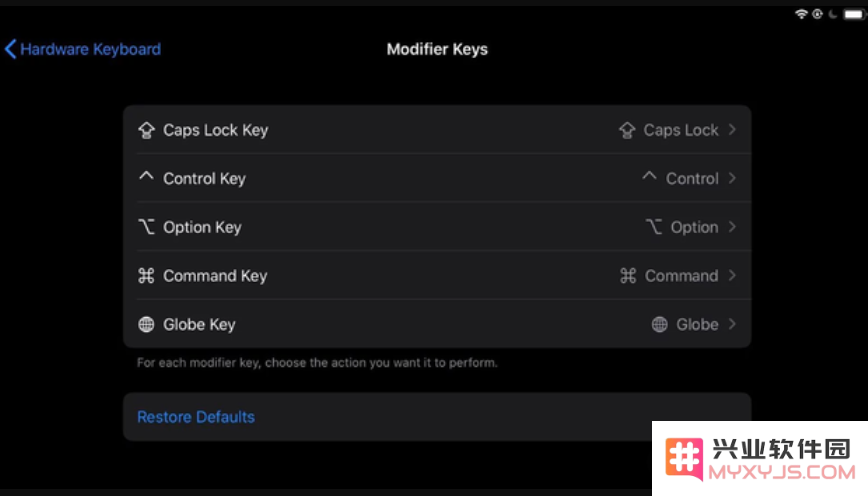Click the battery status icon
The image size is (868, 496).
(x=854, y=14)
